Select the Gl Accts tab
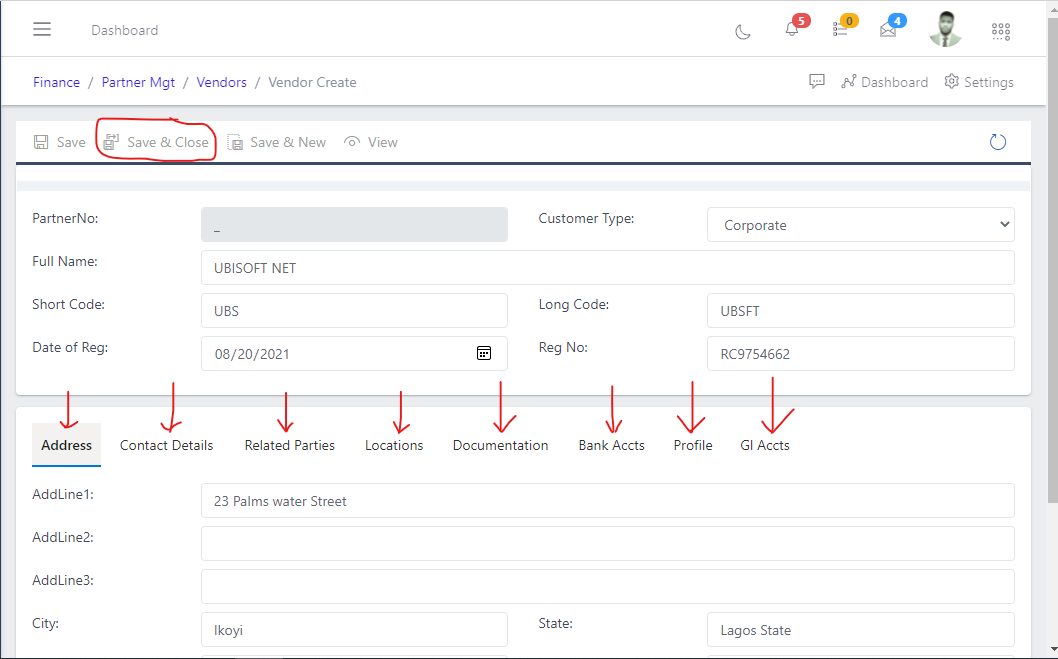This screenshot has height=659, width=1058. pyautogui.click(x=765, y=444)
